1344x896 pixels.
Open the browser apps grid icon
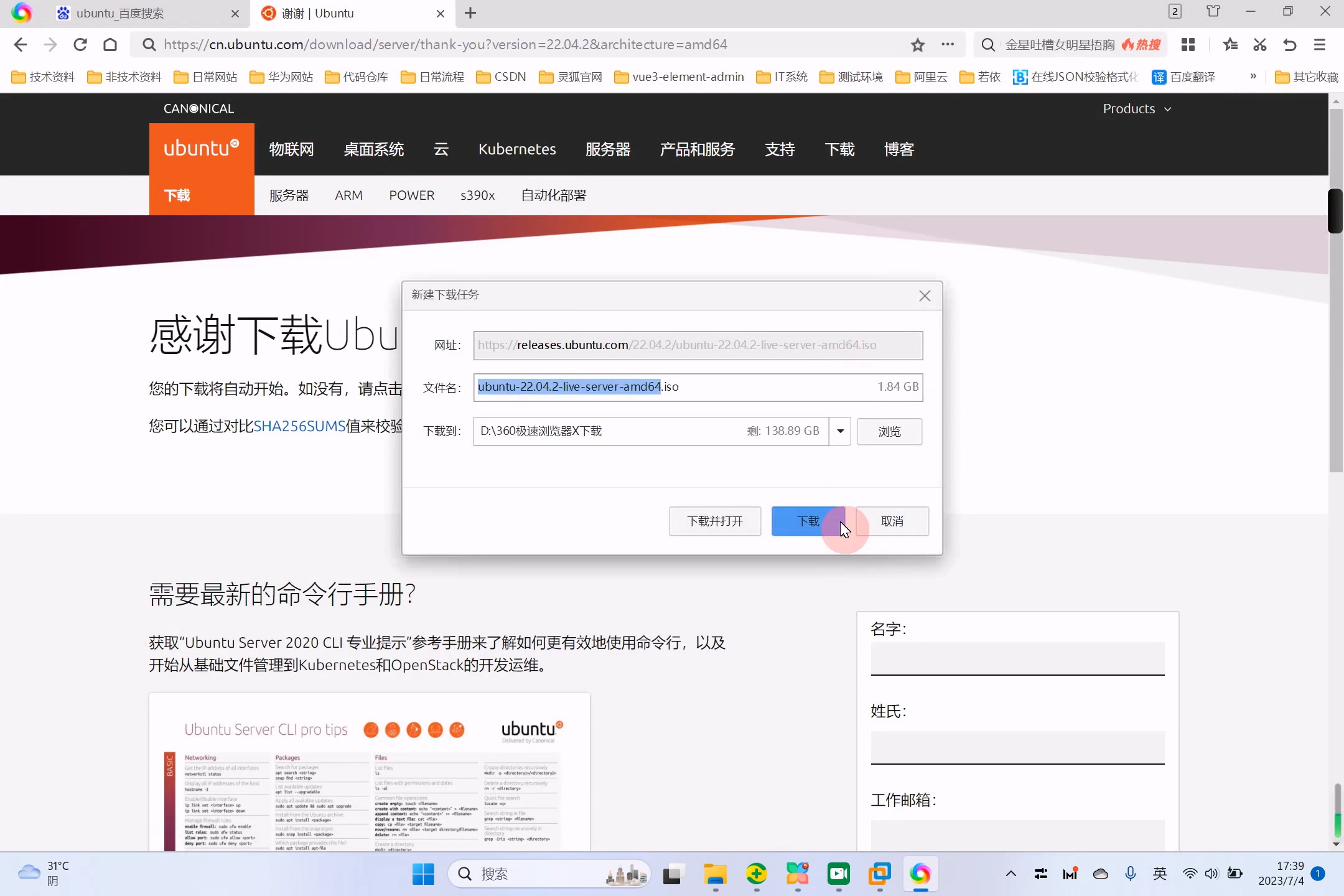(1188, 45)
